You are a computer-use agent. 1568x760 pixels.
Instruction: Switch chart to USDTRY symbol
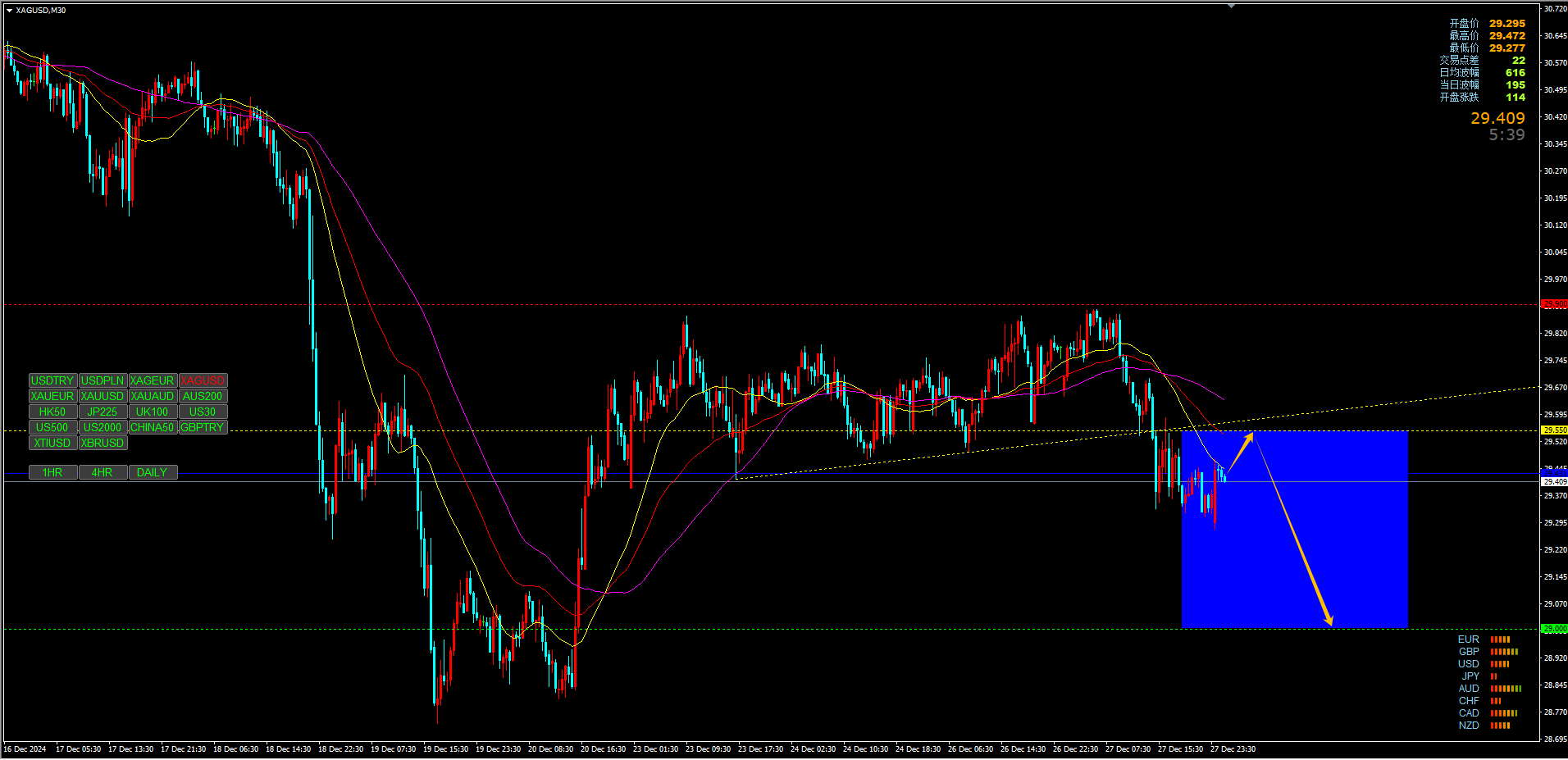52,380
